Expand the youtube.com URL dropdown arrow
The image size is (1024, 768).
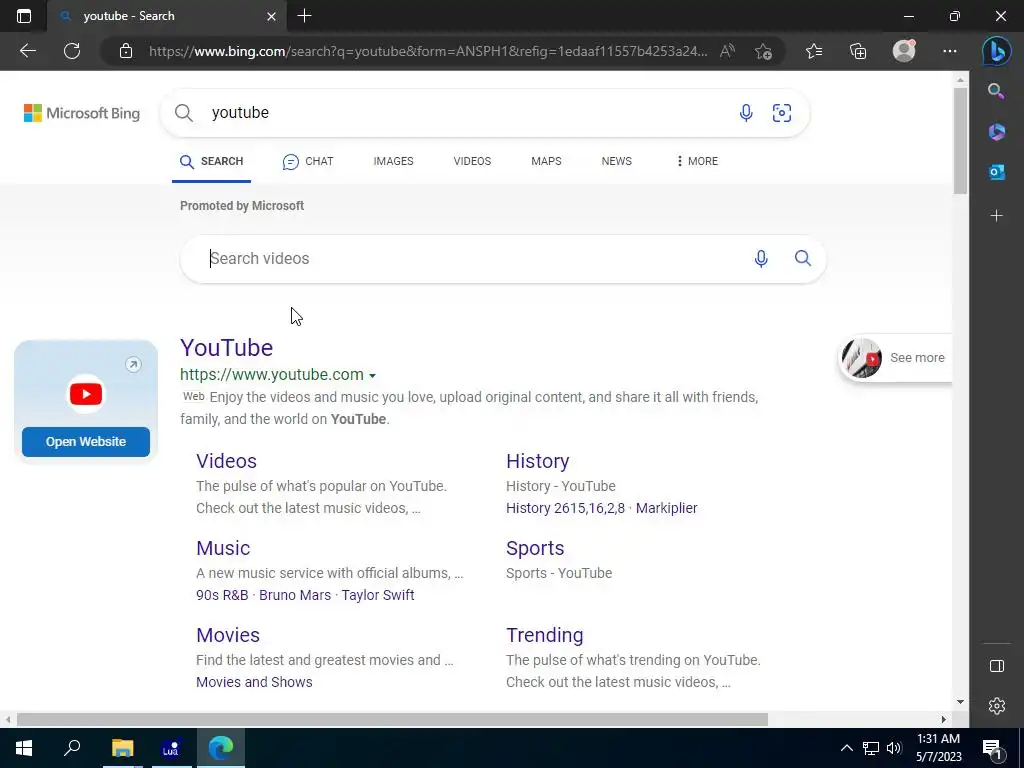[x=372, y=376]
